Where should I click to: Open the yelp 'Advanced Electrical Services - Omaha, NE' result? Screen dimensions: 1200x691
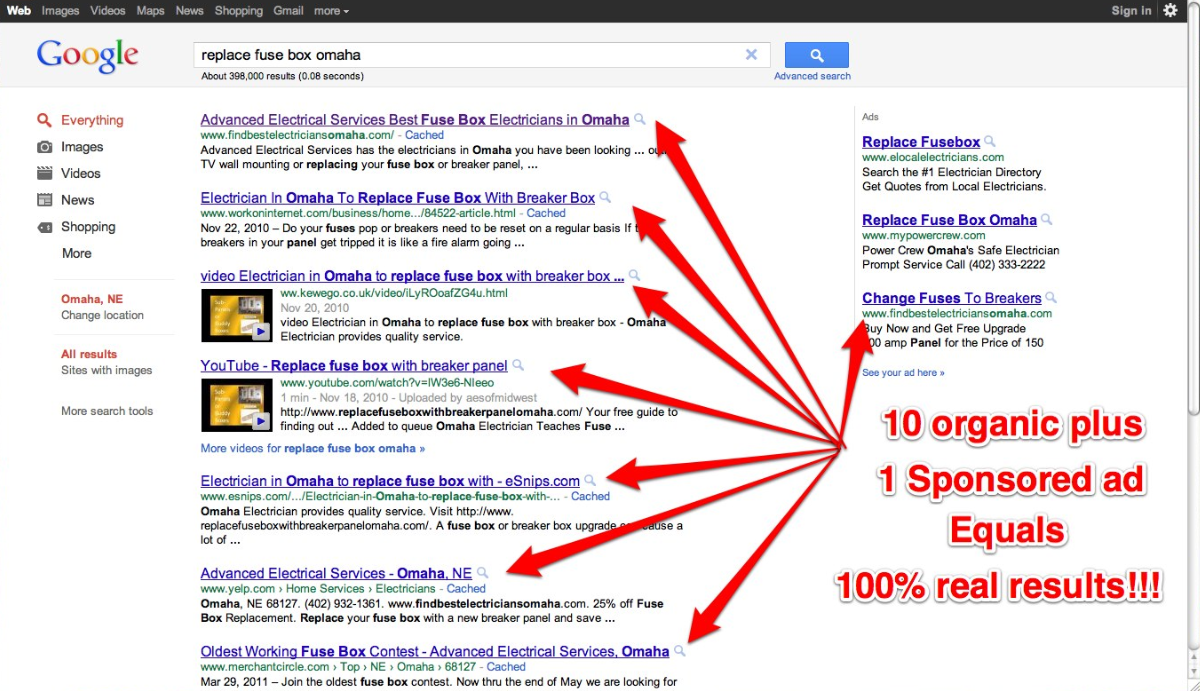[336, 574]
